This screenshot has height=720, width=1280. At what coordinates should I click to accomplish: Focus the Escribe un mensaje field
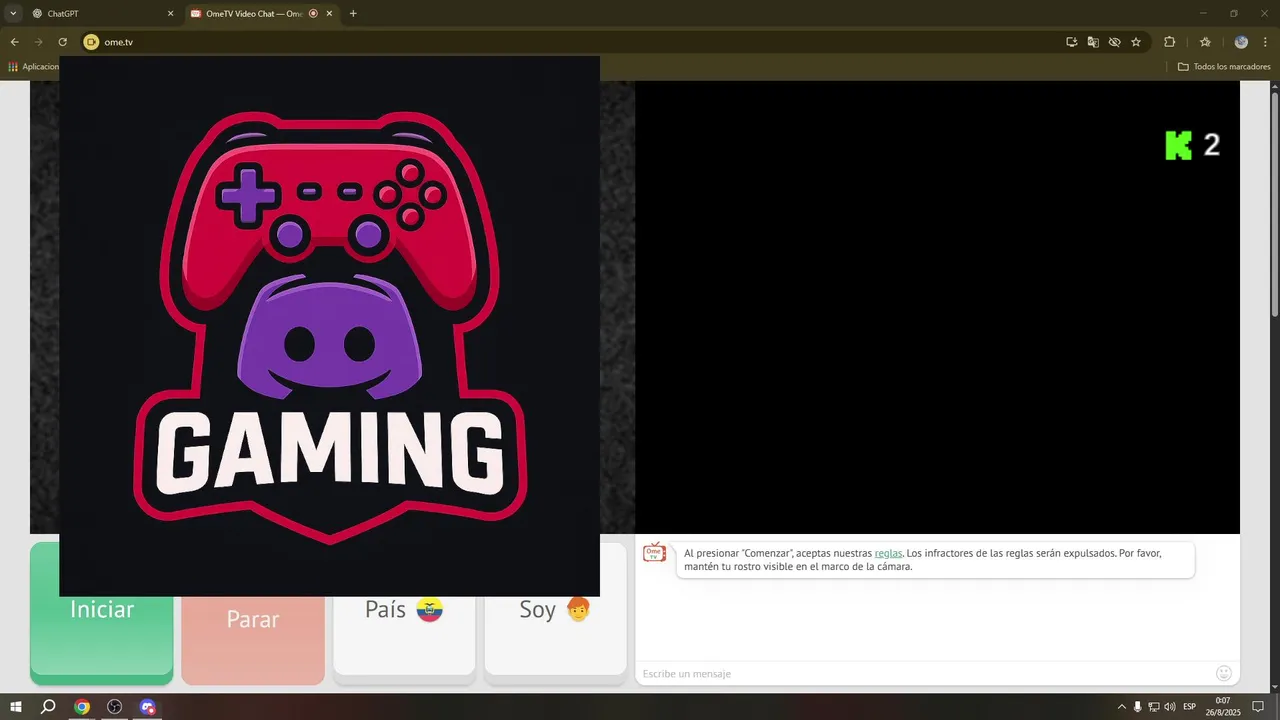[925, 674]
